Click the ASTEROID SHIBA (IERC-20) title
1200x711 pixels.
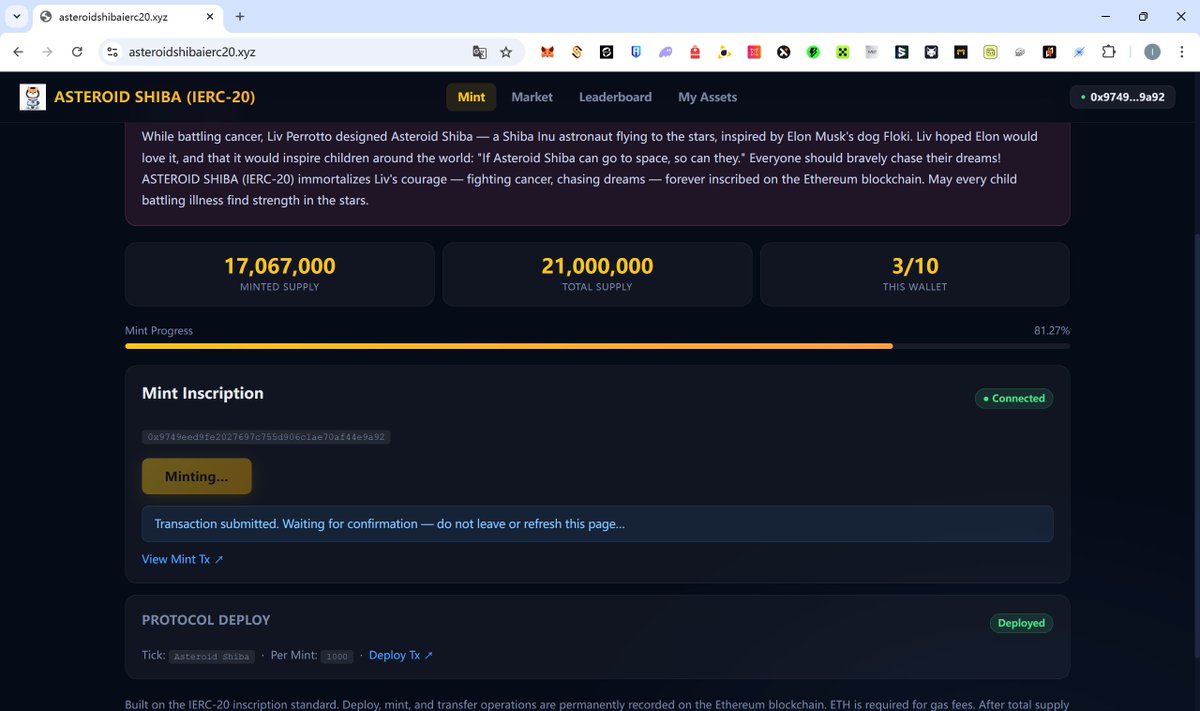coord(154,97)
